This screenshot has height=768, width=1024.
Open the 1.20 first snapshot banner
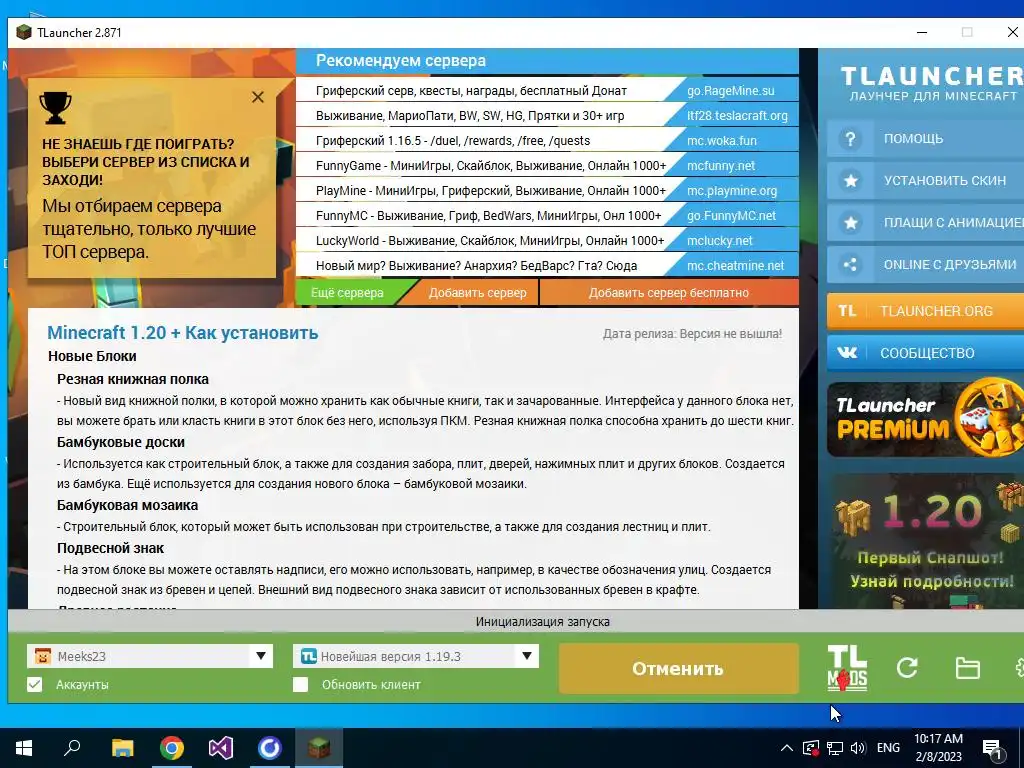tap(925, 541)
